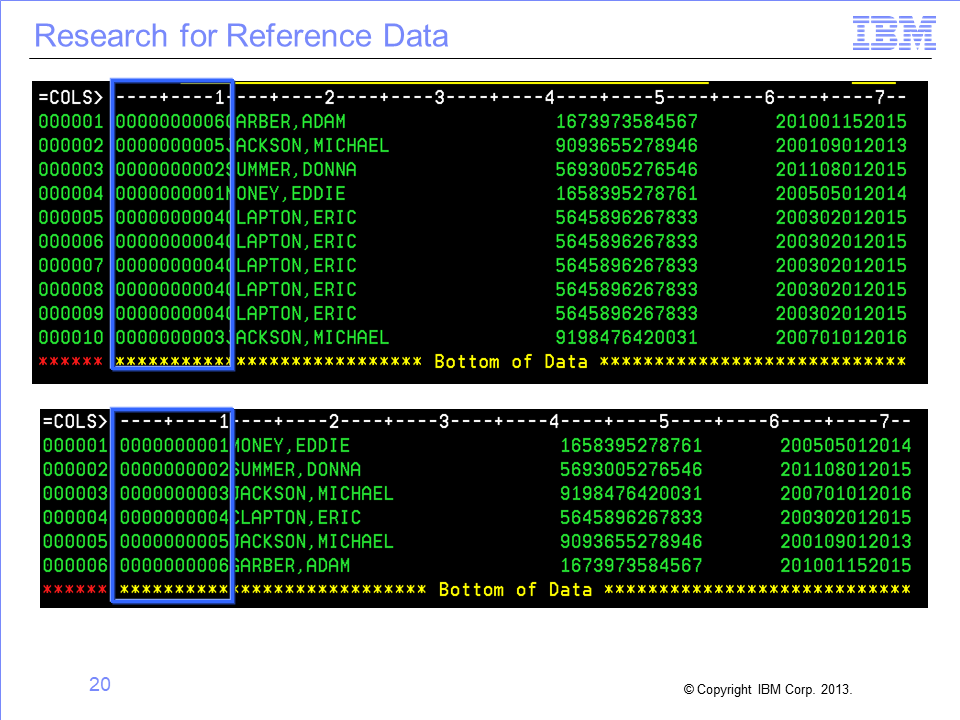960x720 pixels.
Task: Click the IBM logo
Action: 894,34
